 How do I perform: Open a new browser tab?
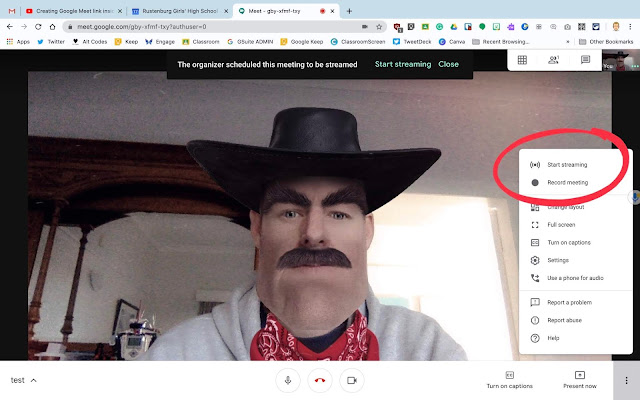pyautogui.click(x=349, y=11)
